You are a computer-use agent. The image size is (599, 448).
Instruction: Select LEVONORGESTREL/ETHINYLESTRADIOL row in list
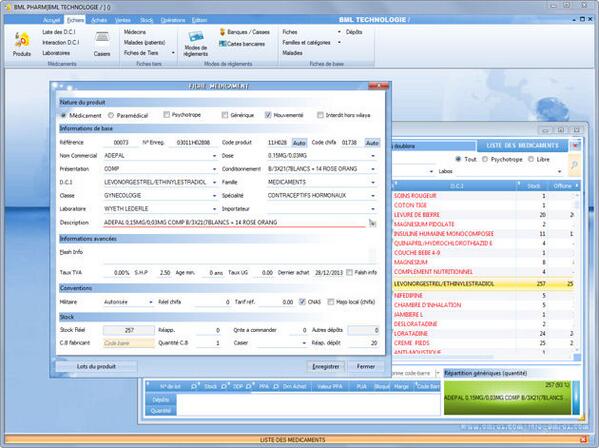(x=484, y=284)
